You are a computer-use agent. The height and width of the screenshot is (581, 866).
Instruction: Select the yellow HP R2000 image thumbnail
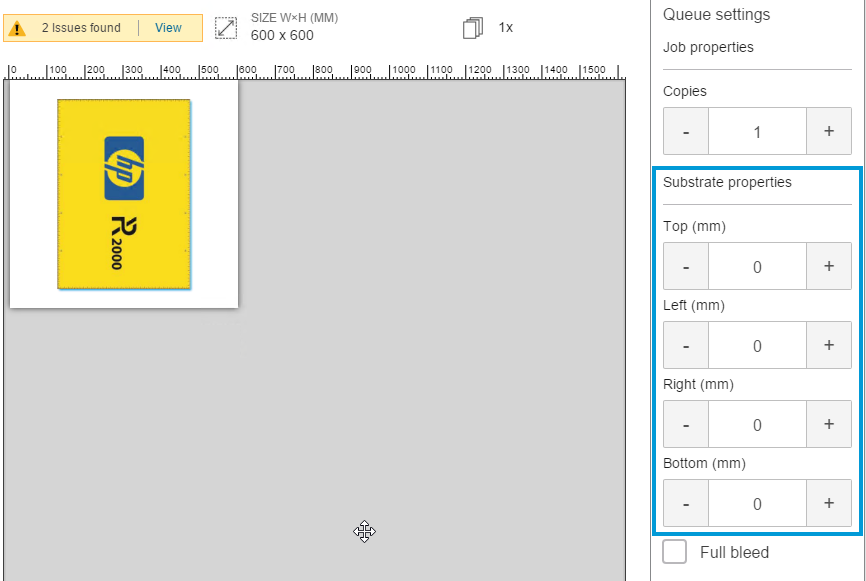coord(124,194)
